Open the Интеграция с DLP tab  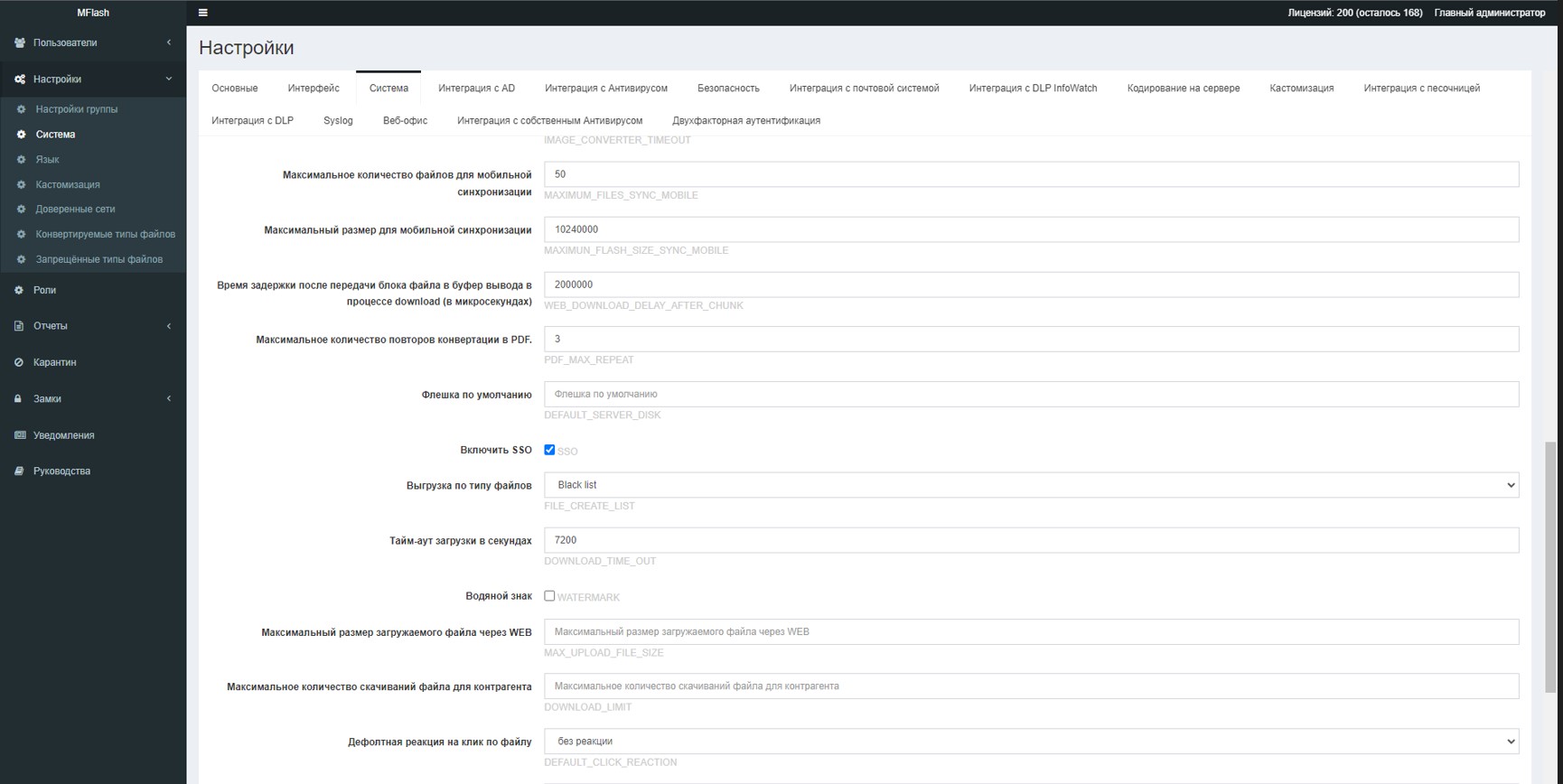click(x=253, y=121)
